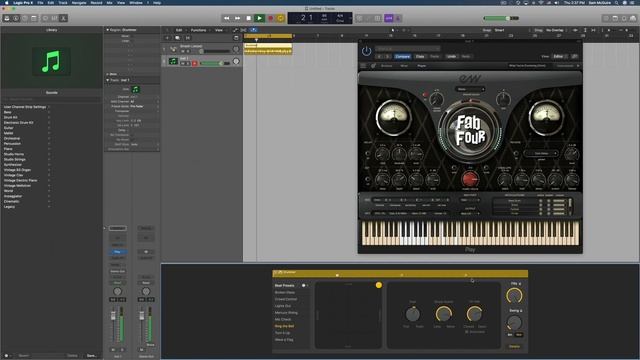Switch to the Player tab in Play
This screenshot has width=640, height=360.
tap(422, 66)
